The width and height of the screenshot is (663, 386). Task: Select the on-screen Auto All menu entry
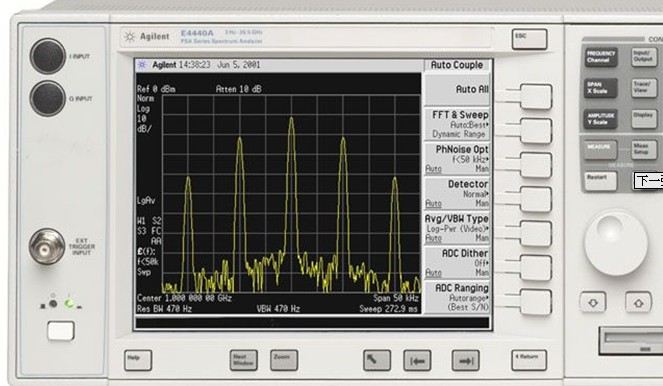pos(457,90)
